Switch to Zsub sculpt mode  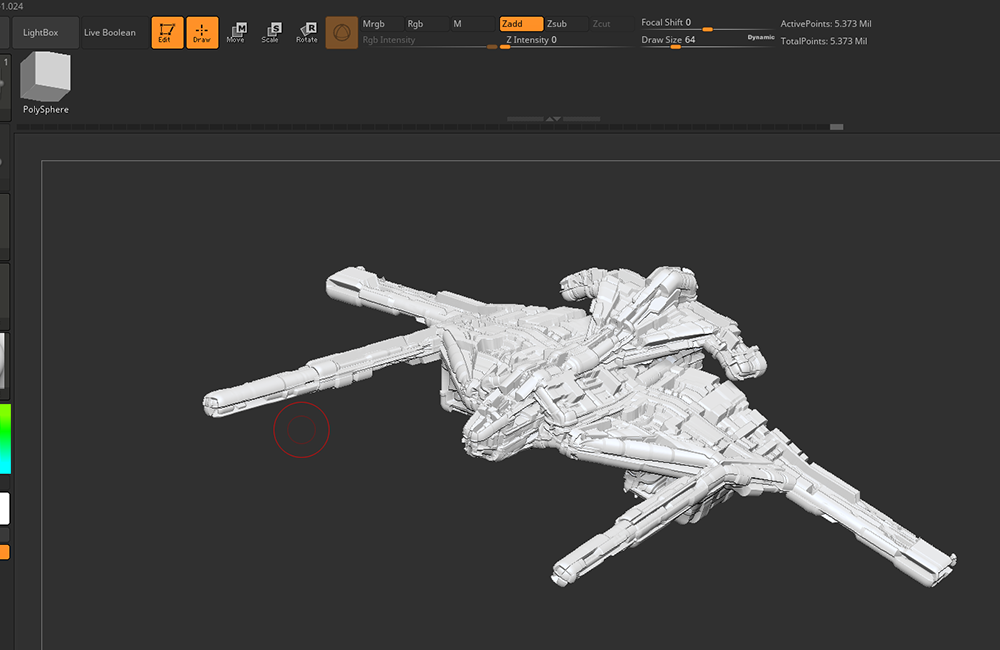pyautogui.click(x=566, y=24)
